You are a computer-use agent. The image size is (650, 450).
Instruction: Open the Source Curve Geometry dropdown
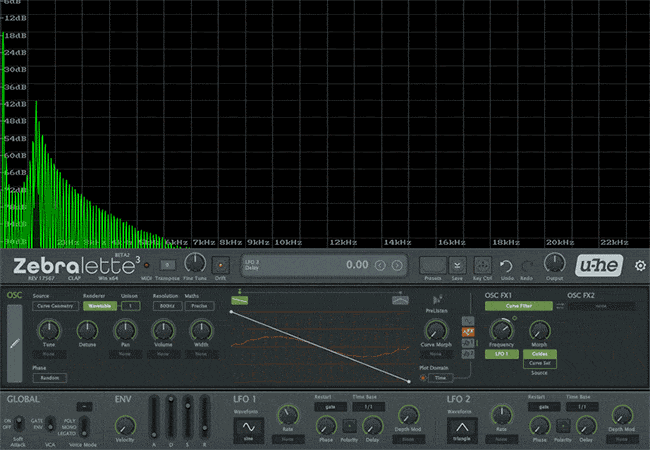click(x=55, y=306)
